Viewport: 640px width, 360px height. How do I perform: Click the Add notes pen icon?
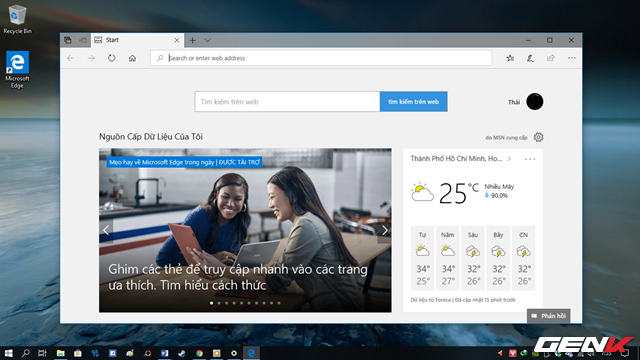pos(530,58)
